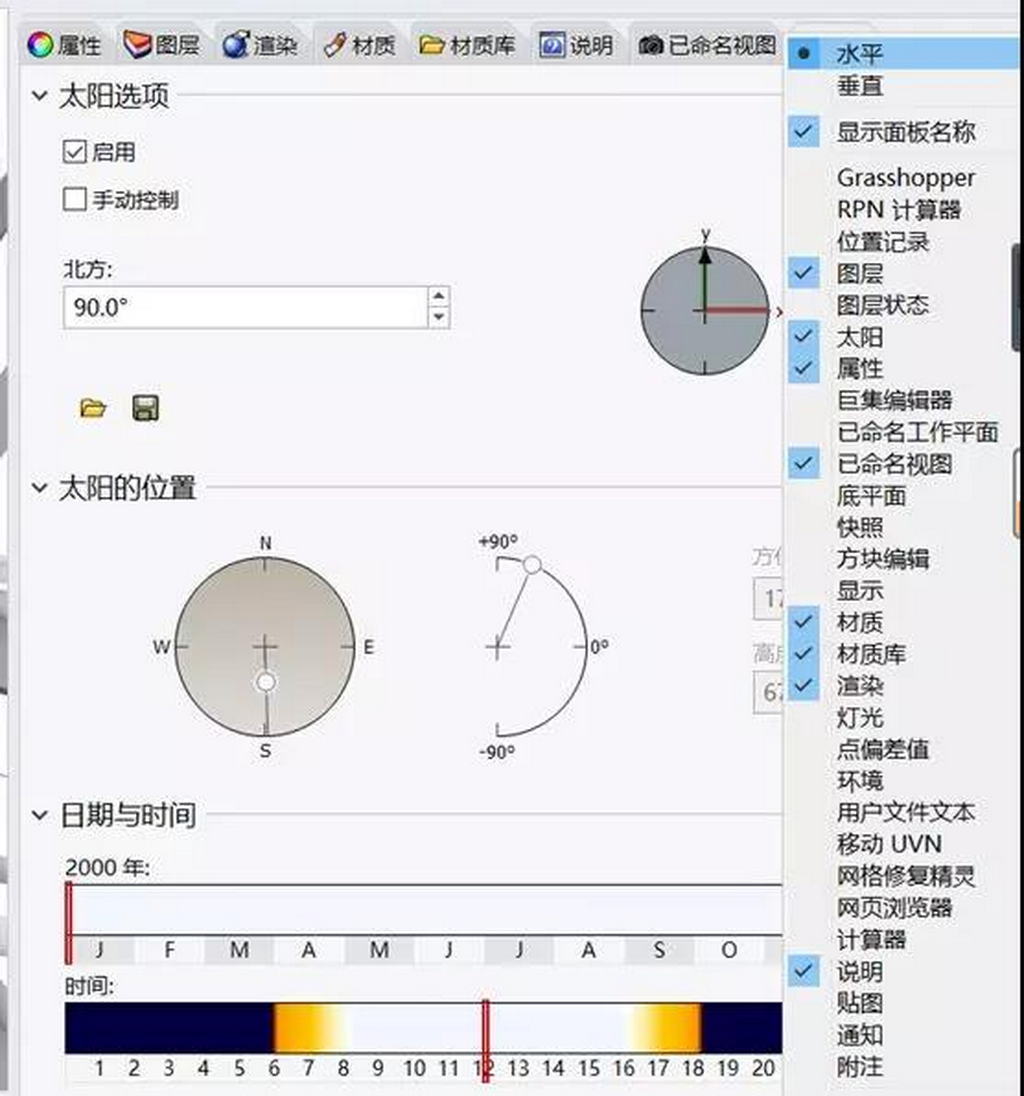This screenshot has width=1024, height=1096.
Task: Enable the 手动控制 checkbox
Action: pos(75,200)
